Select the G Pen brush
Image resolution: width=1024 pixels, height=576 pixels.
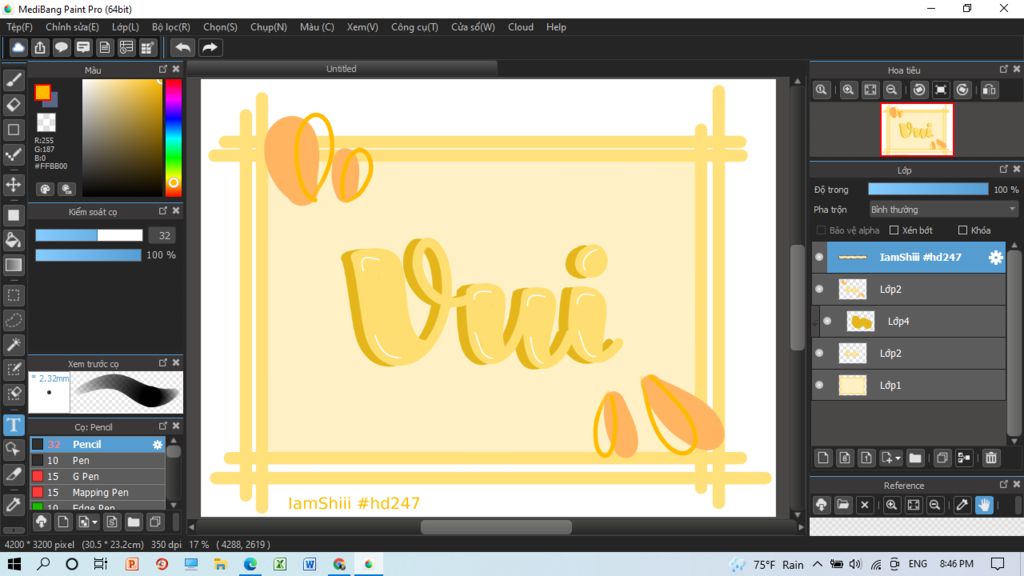(x=98, y=476)
